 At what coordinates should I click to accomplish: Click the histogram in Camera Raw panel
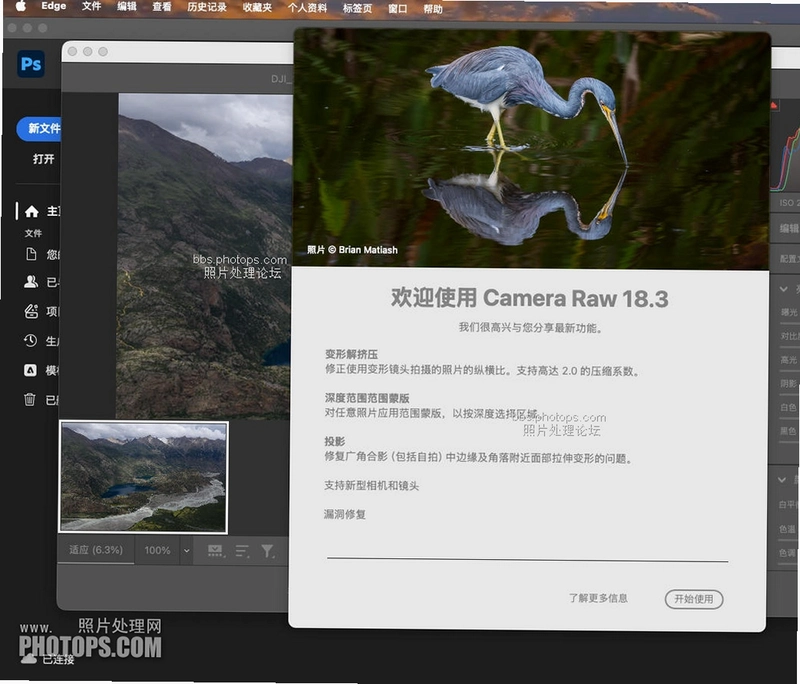pos(785,145)
